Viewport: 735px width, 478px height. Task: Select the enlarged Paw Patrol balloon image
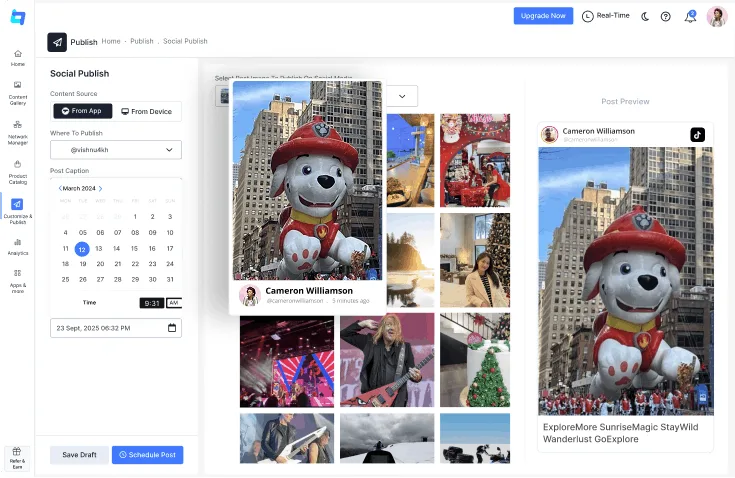(x=308, y=180)
